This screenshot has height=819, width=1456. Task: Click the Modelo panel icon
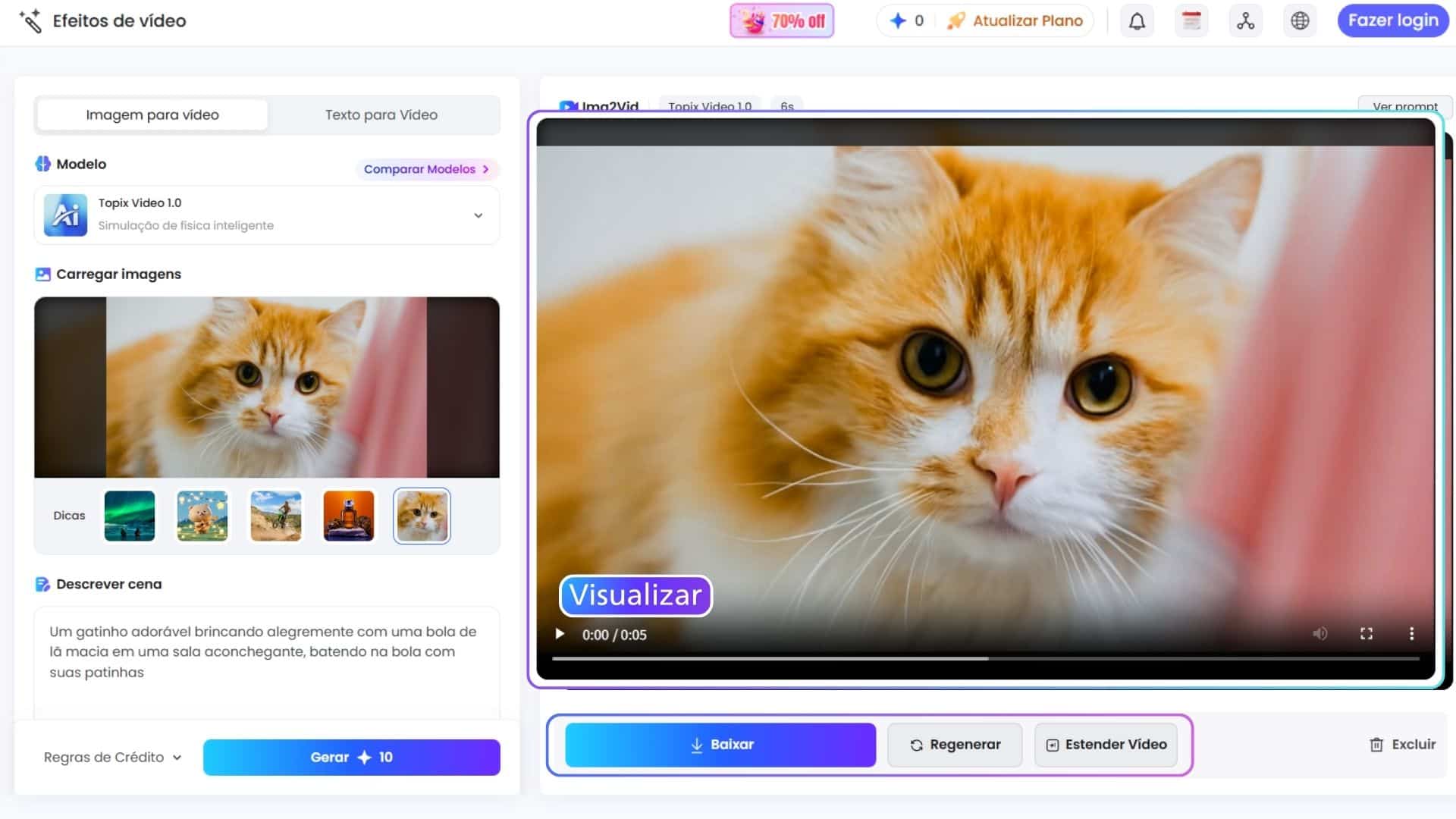[43, 163]
